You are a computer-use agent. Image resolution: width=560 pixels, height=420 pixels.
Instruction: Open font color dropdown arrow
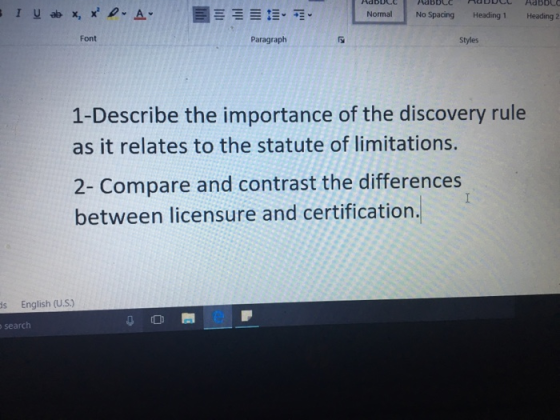151,14
